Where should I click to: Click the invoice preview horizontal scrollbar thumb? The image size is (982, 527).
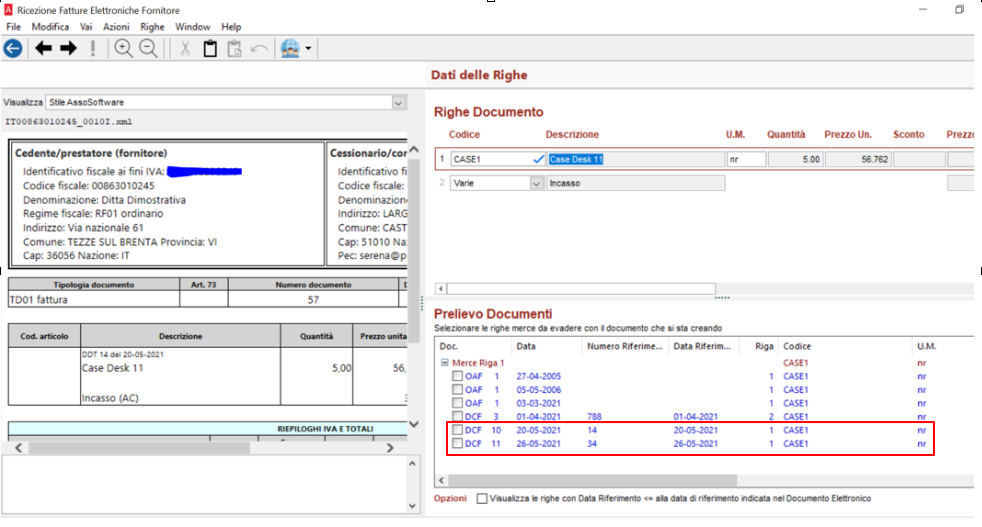coord(139,447)
